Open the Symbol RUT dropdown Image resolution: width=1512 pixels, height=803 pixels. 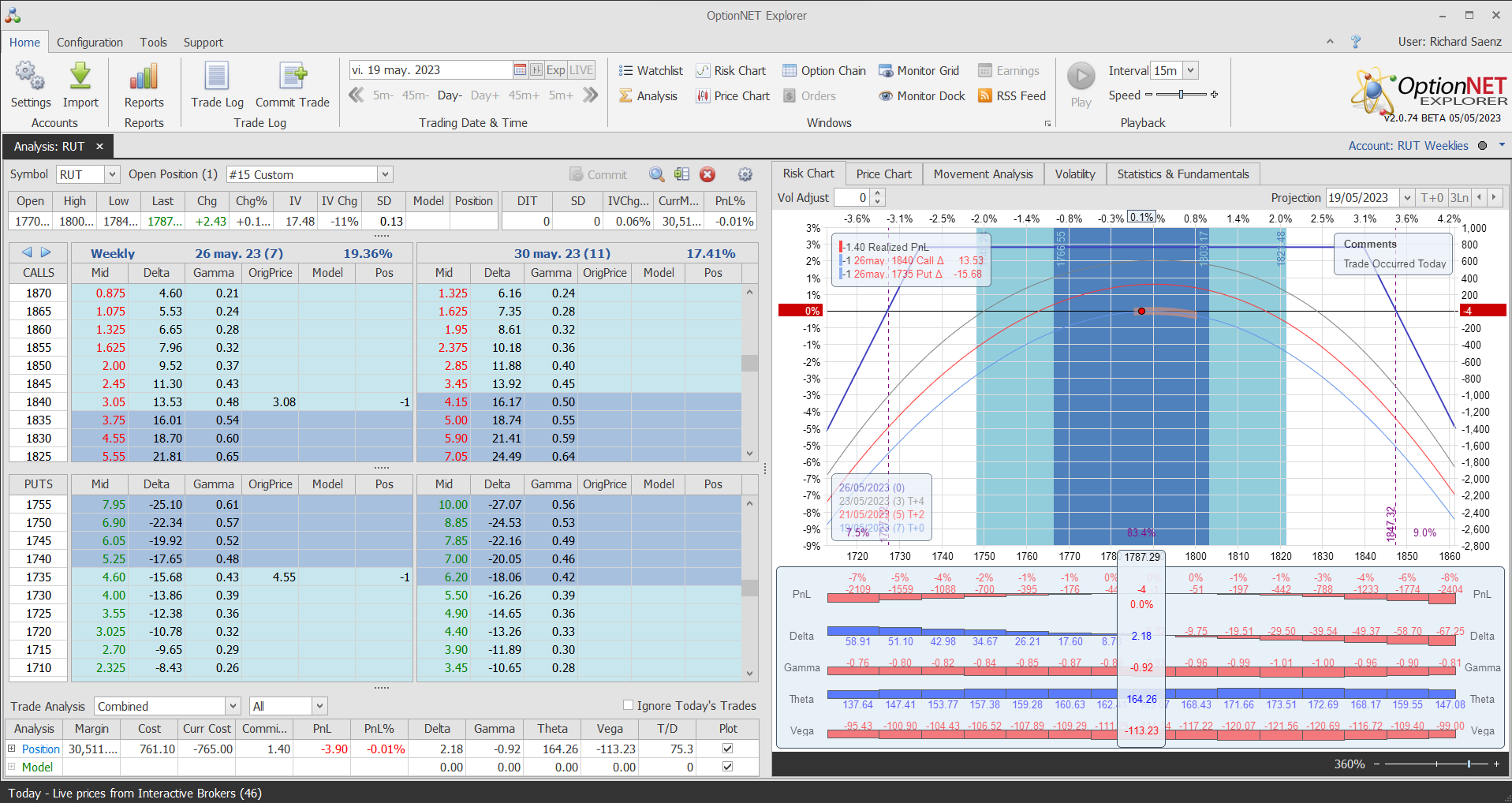coord(112,174)
